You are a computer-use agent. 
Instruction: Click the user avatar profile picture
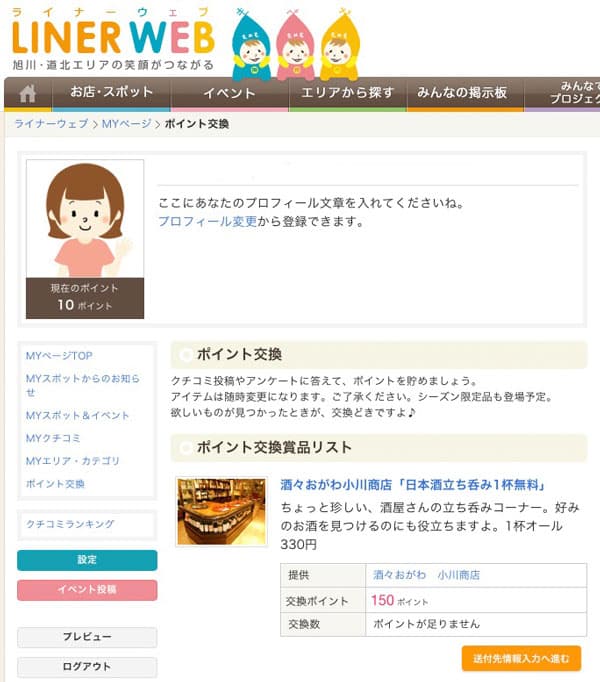tap(85, 219)
